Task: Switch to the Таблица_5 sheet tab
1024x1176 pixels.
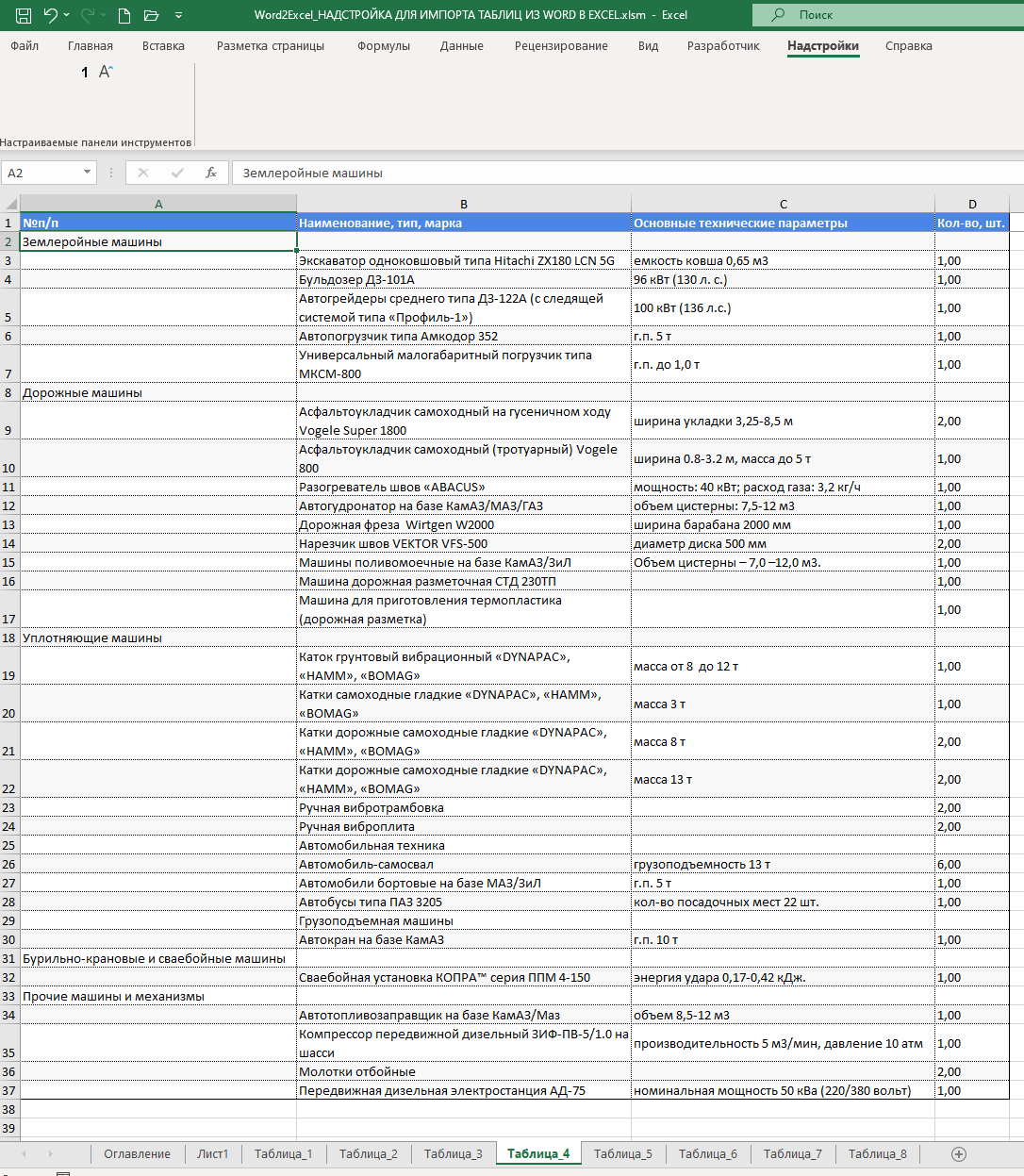Action: (622, 1153)
